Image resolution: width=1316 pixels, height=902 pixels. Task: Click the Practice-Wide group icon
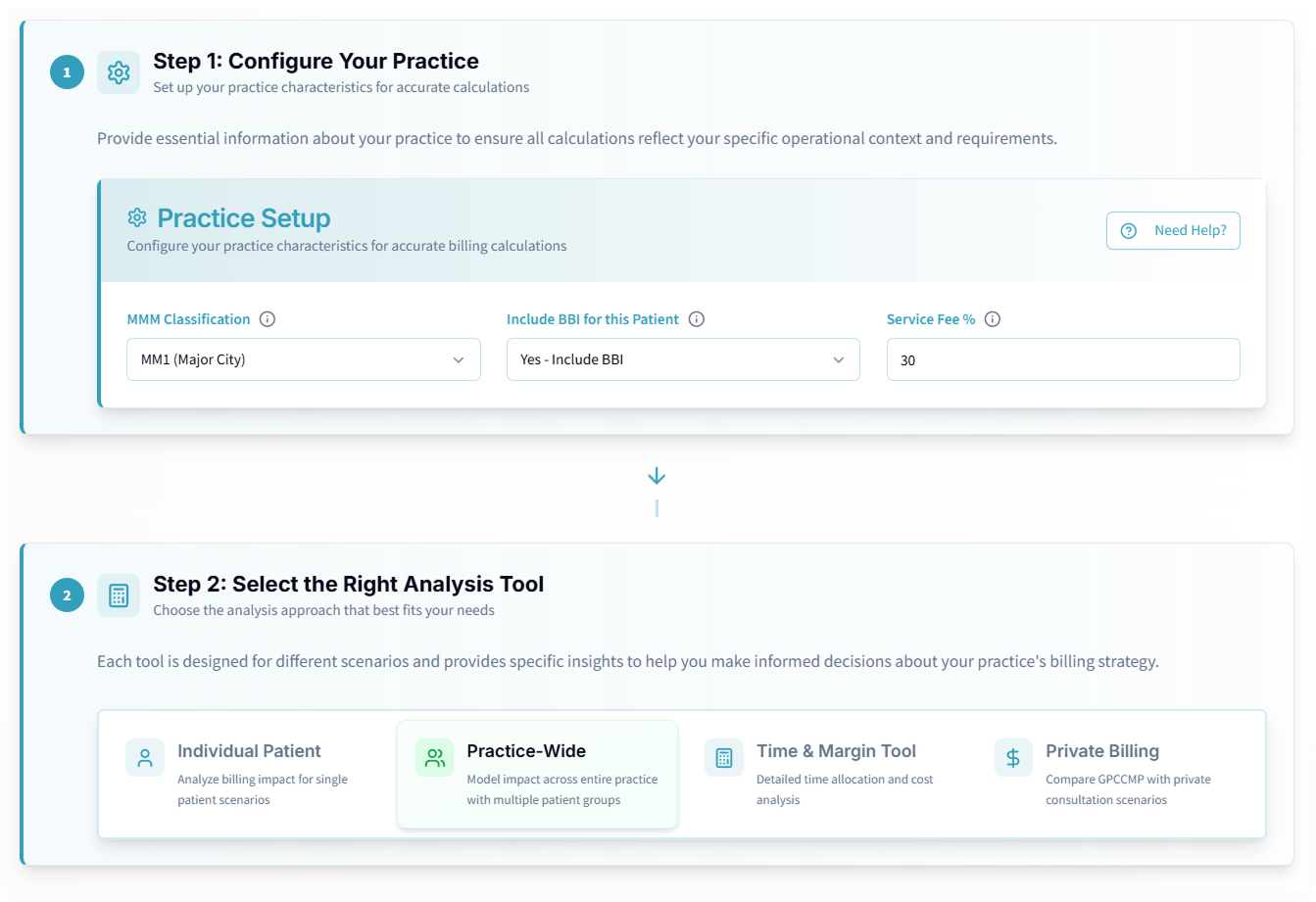435,758
